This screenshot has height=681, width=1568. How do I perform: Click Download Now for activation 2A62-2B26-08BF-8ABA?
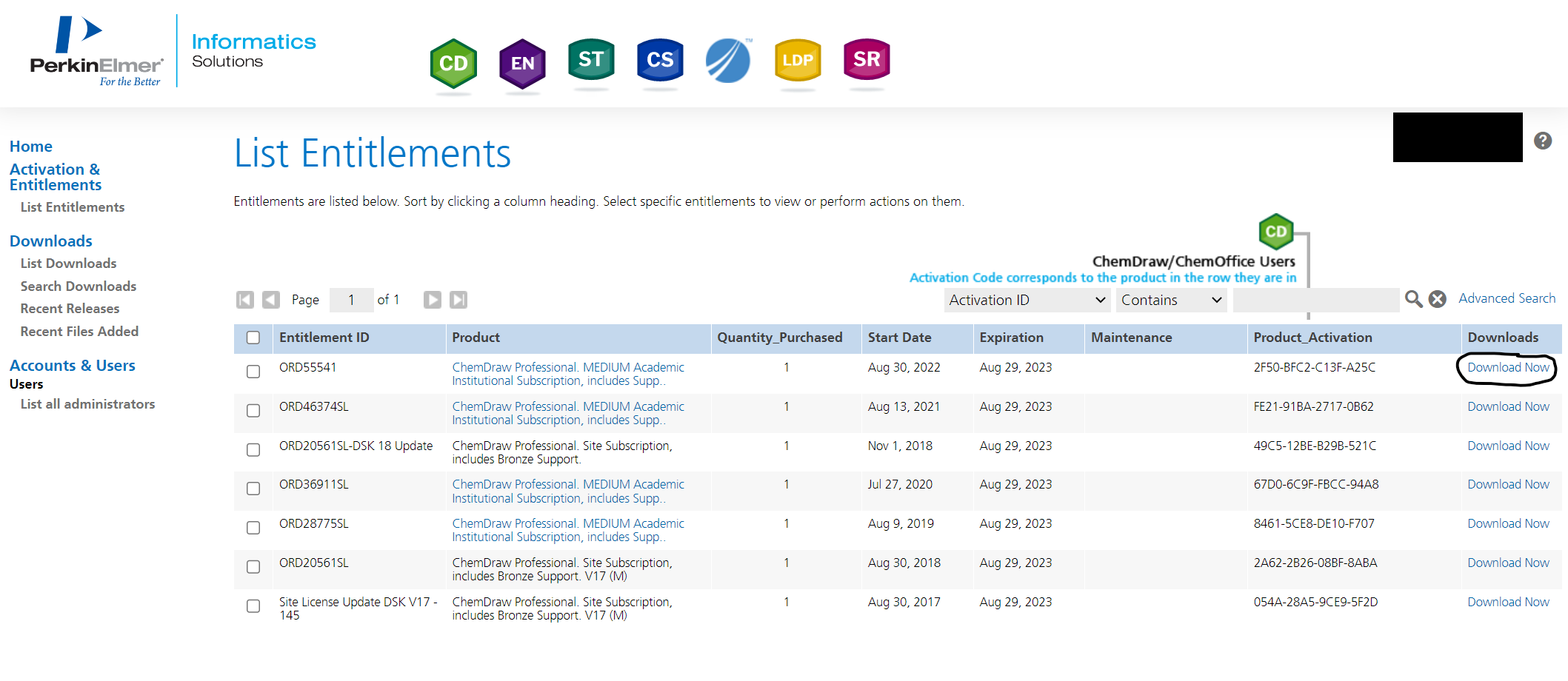point(1509,563)
